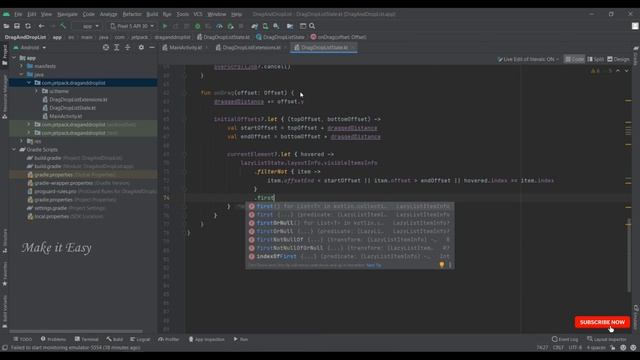640x360 pixels.
Task: Open Project panel gear options
Action: 141,47
